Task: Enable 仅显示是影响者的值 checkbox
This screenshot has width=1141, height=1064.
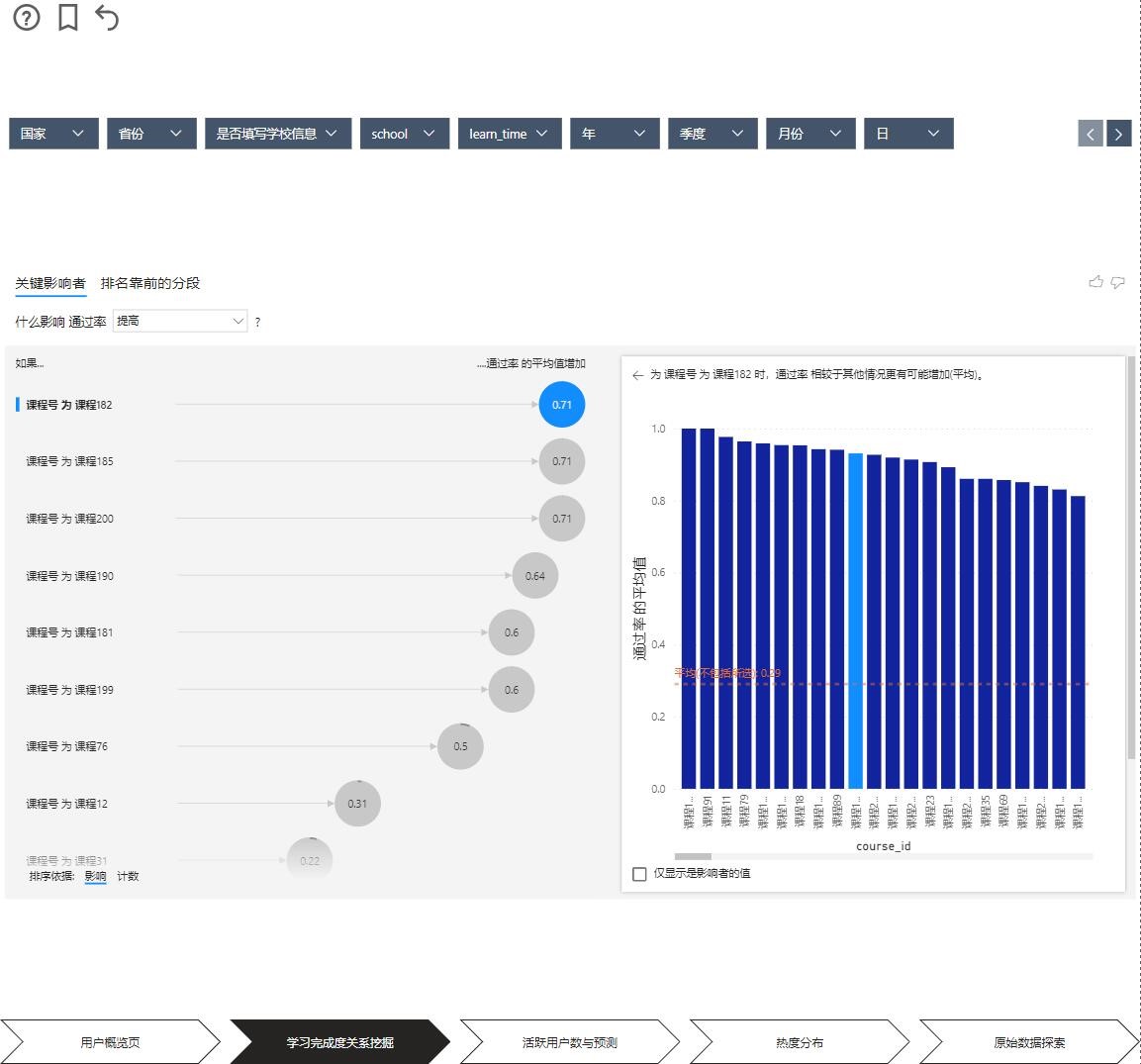Action: [639, 874]
